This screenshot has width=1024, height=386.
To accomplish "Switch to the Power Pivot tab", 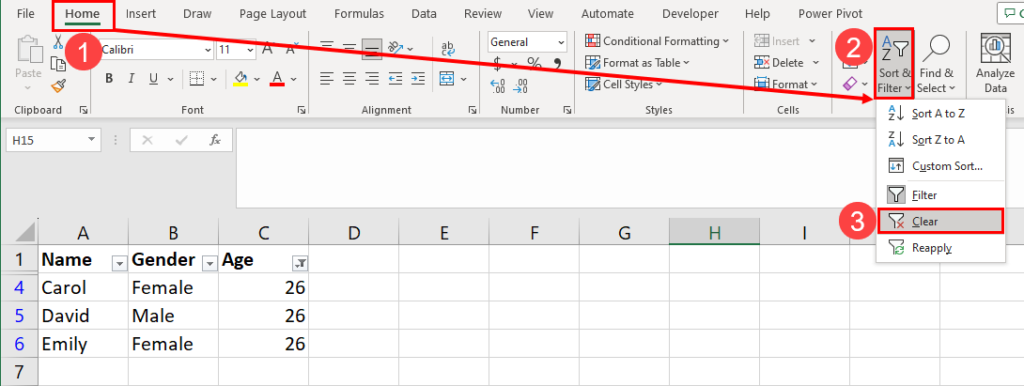I will pos(830,14).
